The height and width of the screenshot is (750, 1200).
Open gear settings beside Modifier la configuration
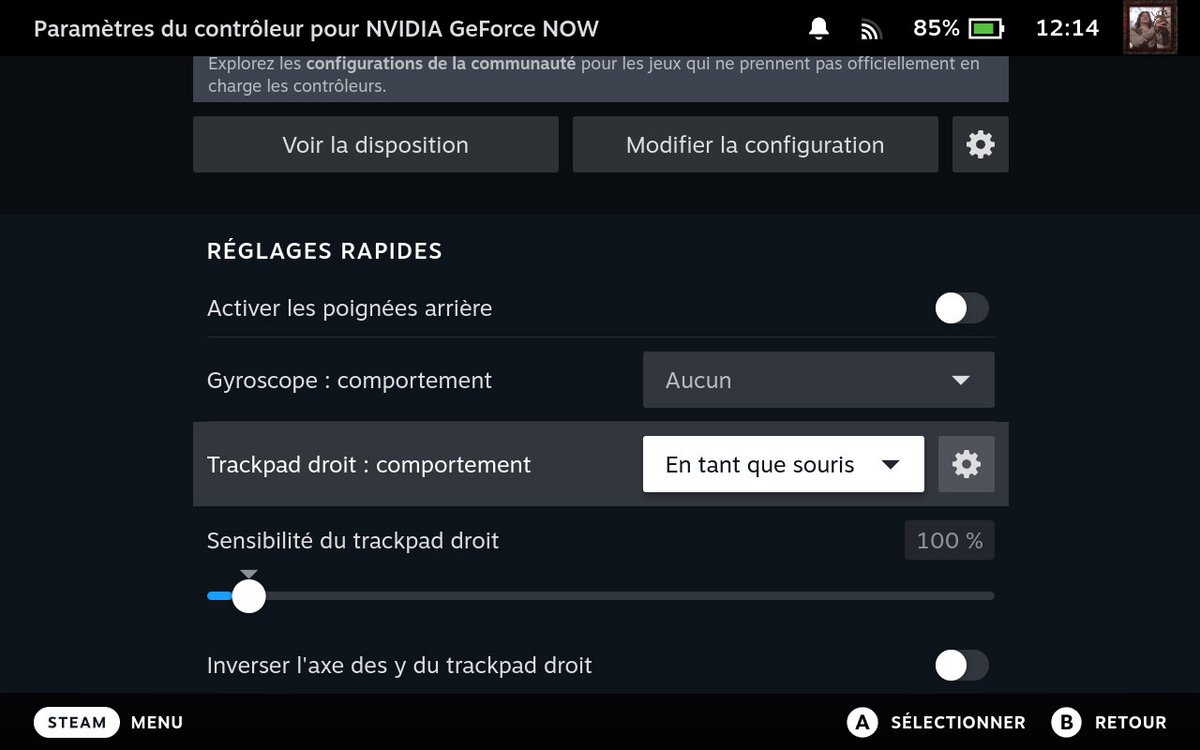tap(980, 145)
